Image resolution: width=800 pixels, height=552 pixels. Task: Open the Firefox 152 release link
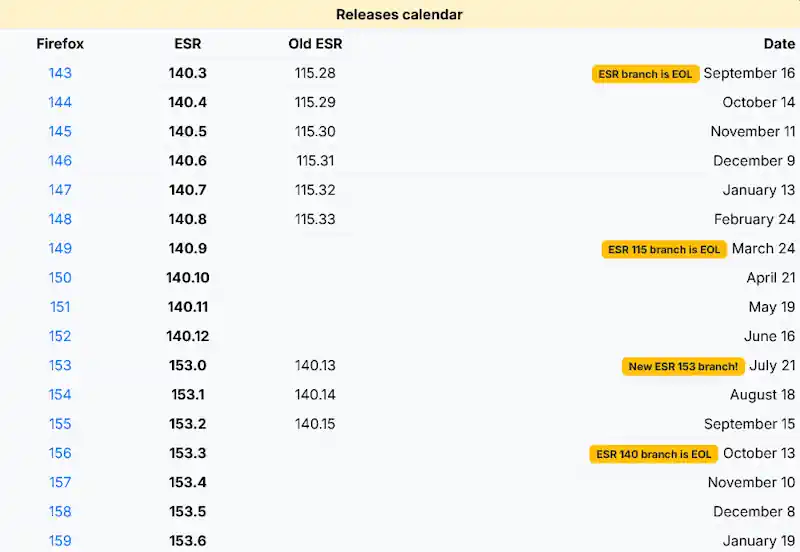coord(60,336)
